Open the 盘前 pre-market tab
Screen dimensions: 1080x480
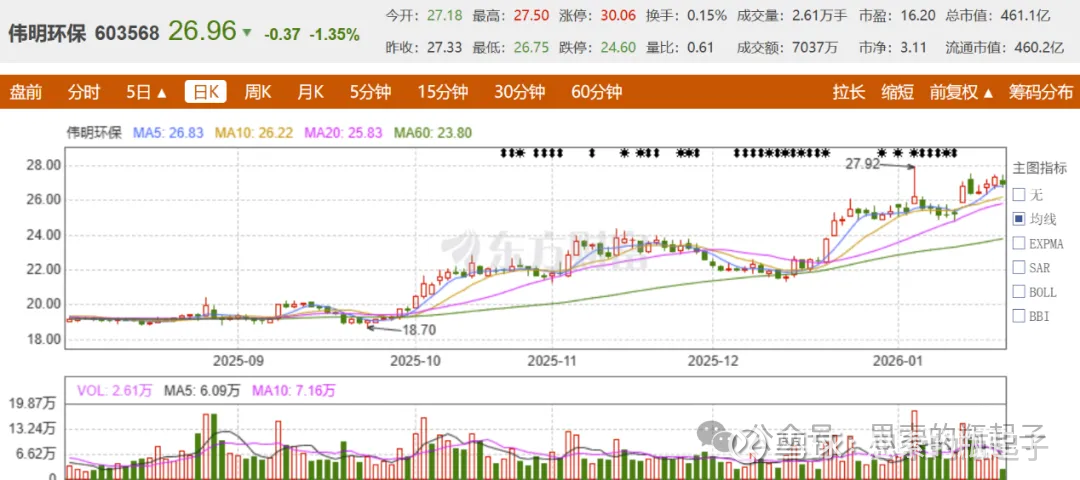pyautogui.click(x=25, y=92)
